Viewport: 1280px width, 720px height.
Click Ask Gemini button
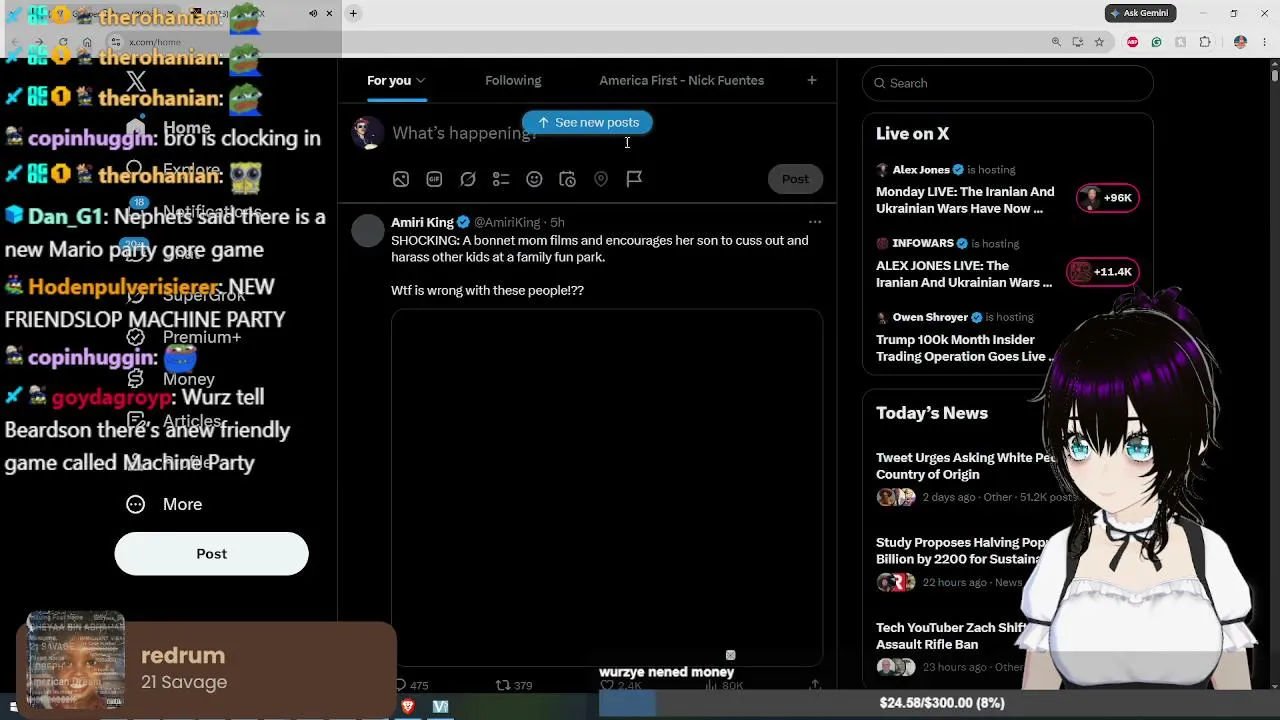point(1139,13)
